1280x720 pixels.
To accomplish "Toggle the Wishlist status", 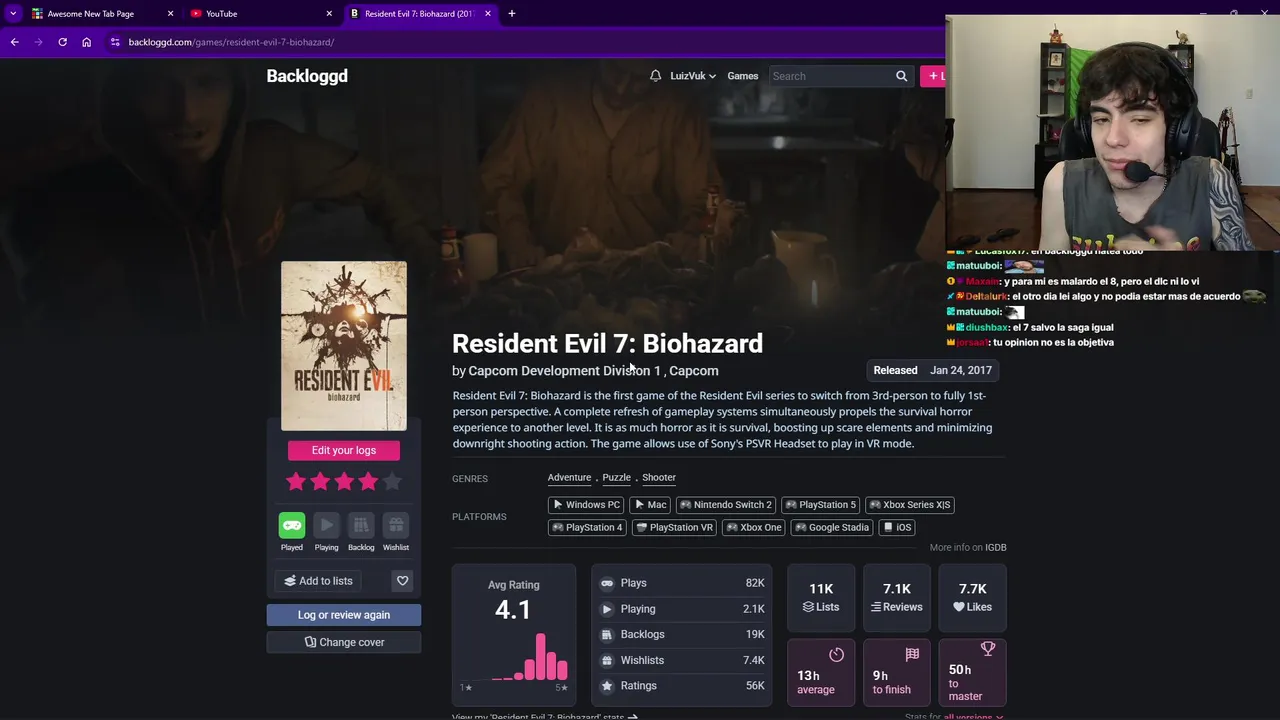I will [x=396, y=532].
